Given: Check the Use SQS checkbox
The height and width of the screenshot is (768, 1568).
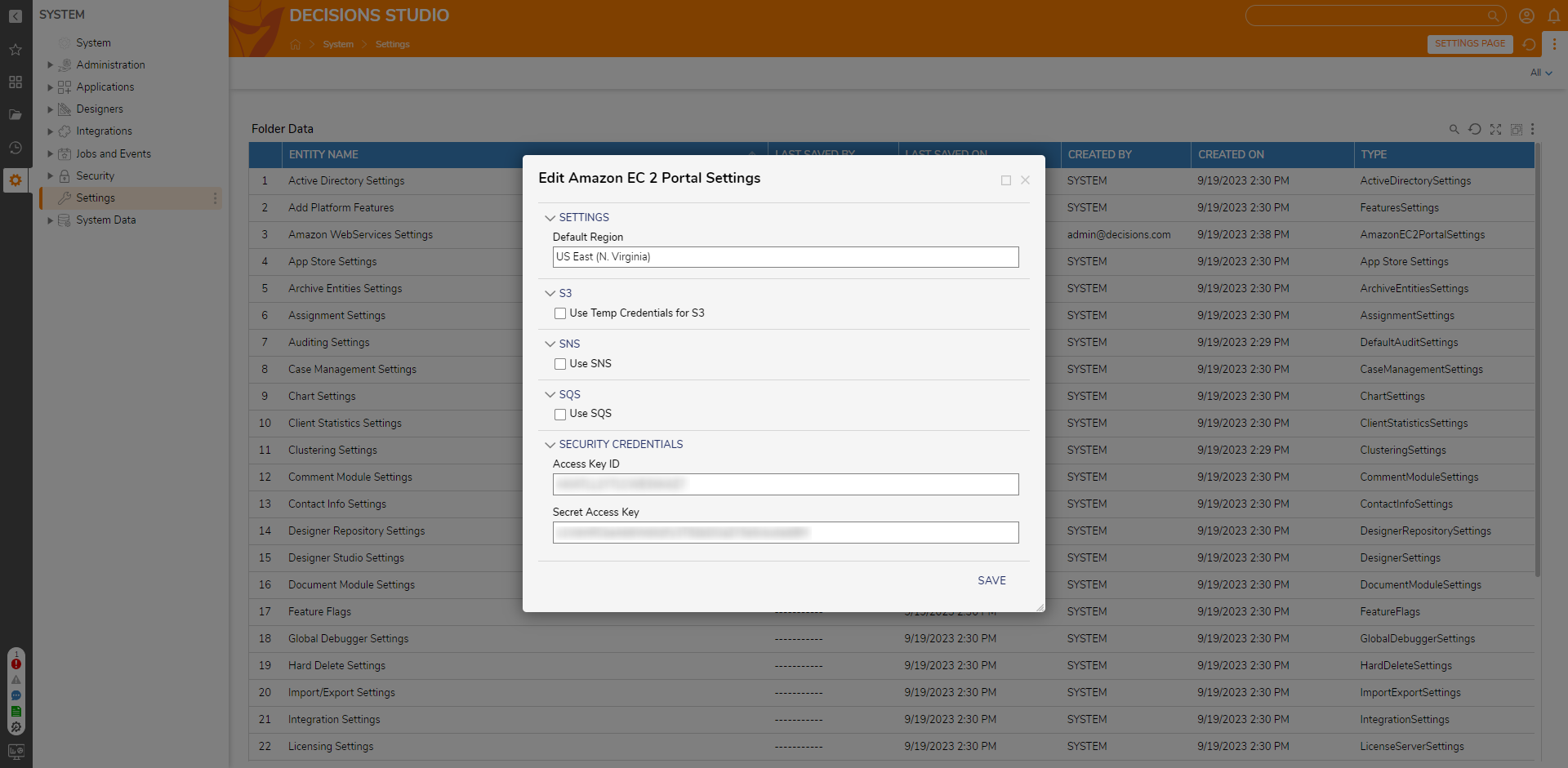Looking at the screenshot, I should tap(560, 415).
